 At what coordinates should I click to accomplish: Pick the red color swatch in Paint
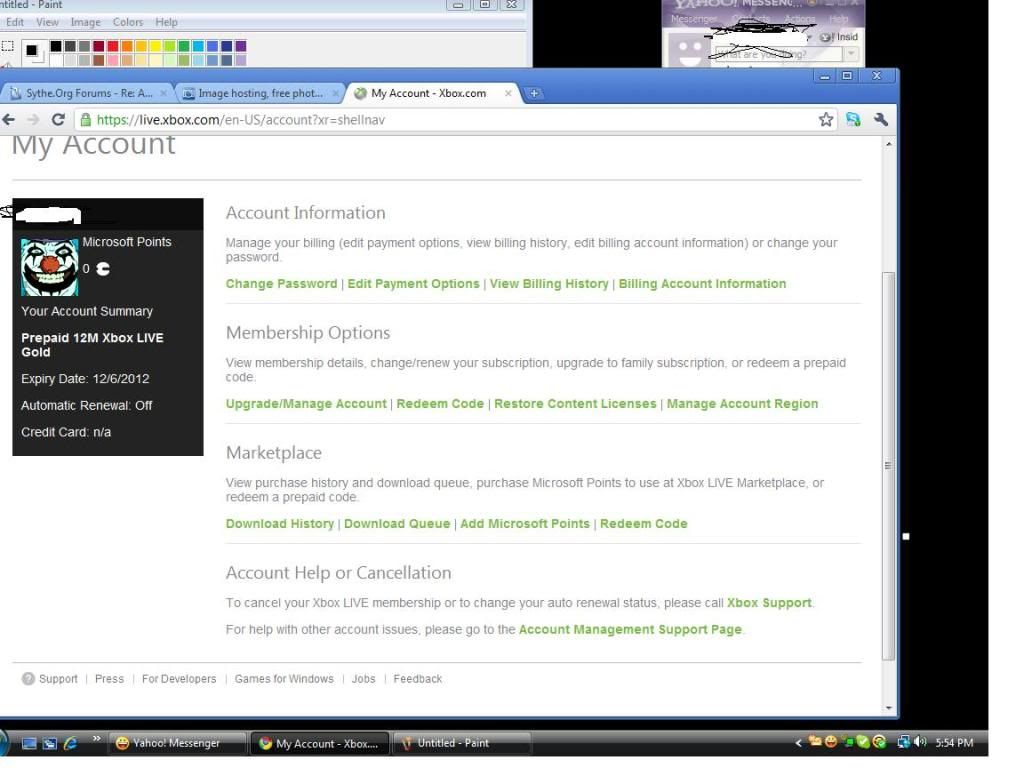112,46
